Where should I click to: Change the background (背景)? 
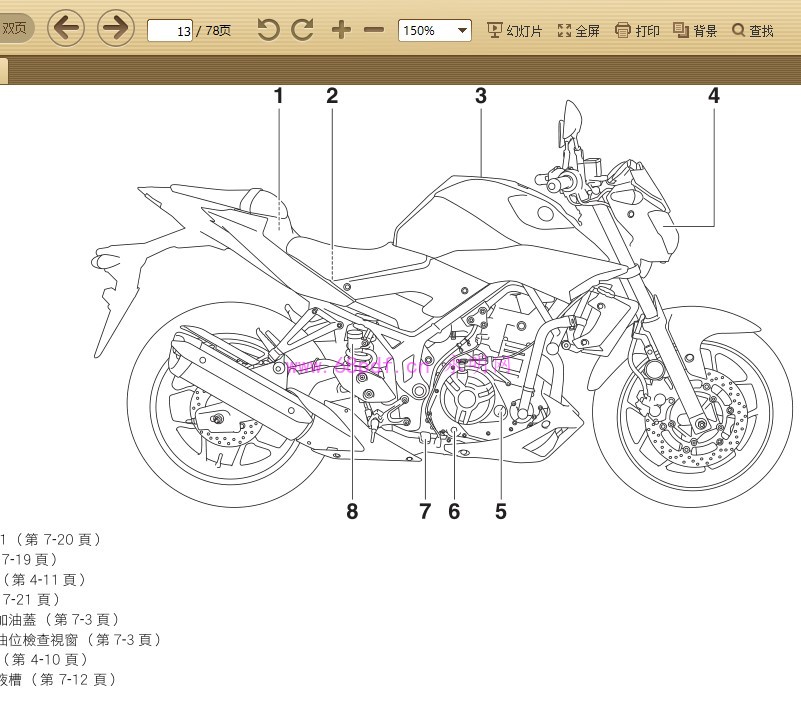coord(695,31)
